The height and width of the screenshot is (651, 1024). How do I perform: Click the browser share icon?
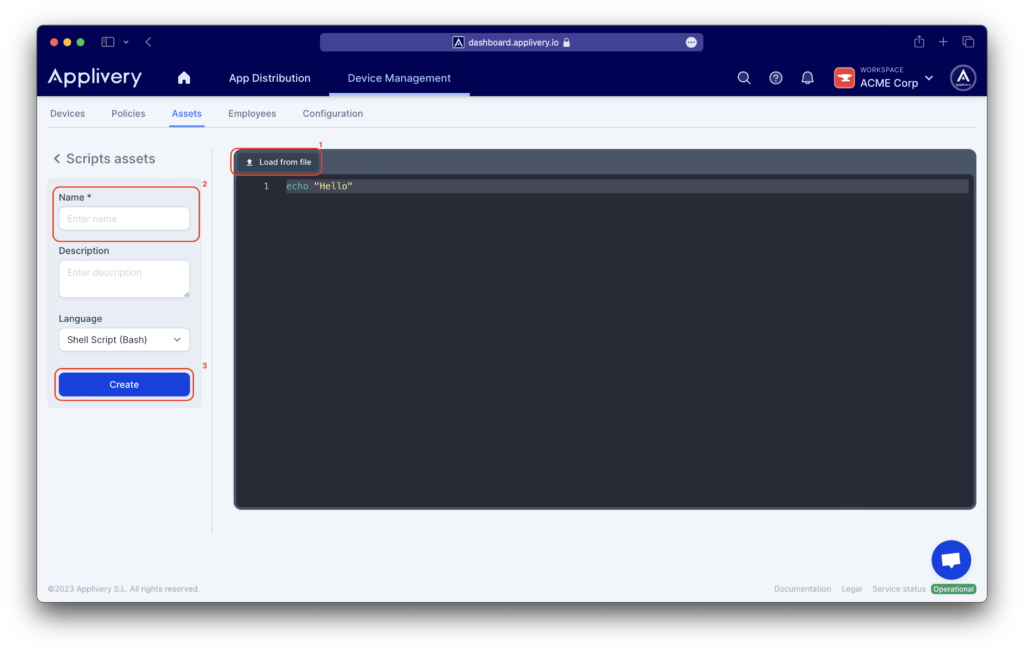919,42
